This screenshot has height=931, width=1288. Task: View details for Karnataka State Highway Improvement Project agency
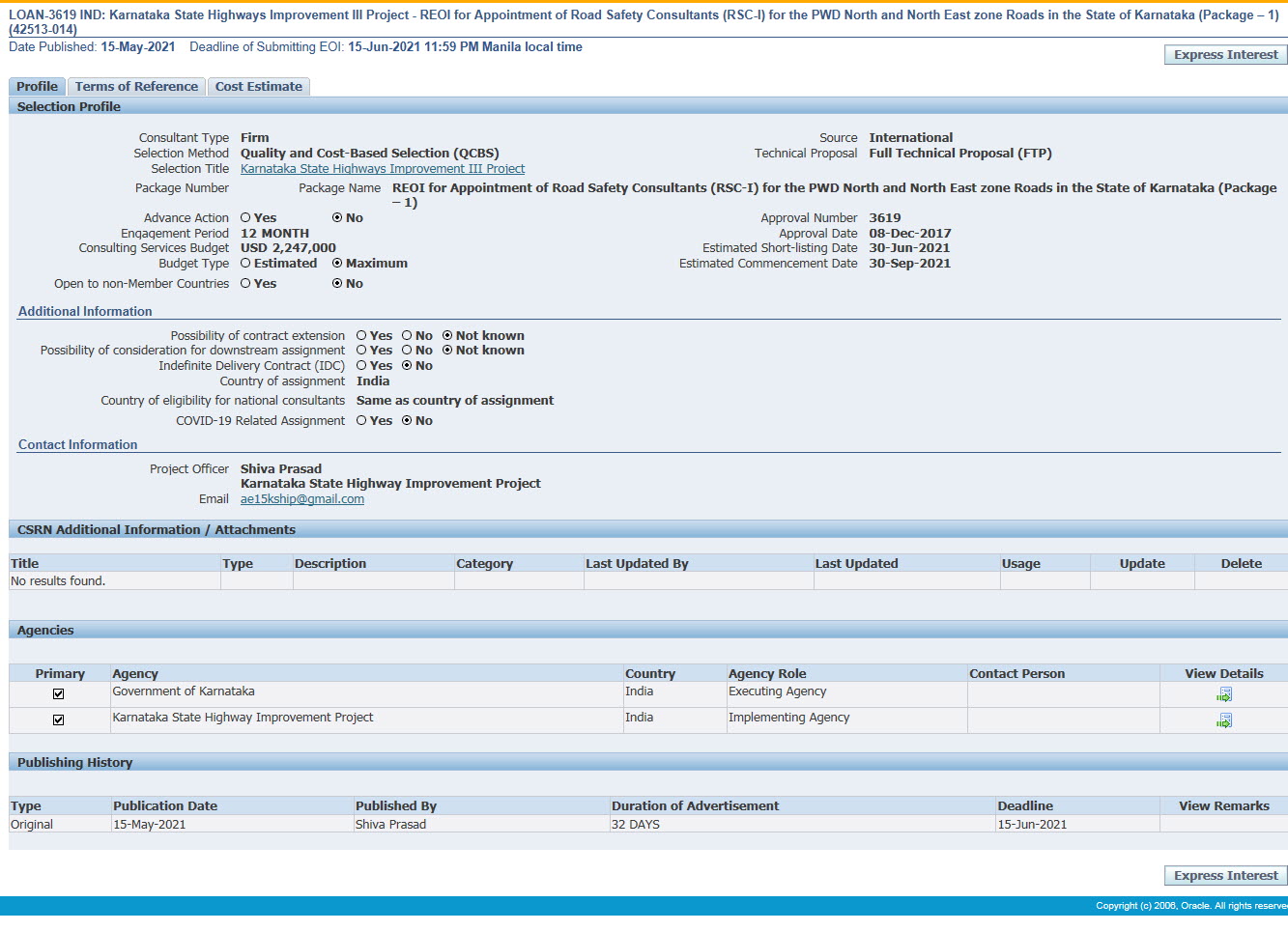(1224, 720)
